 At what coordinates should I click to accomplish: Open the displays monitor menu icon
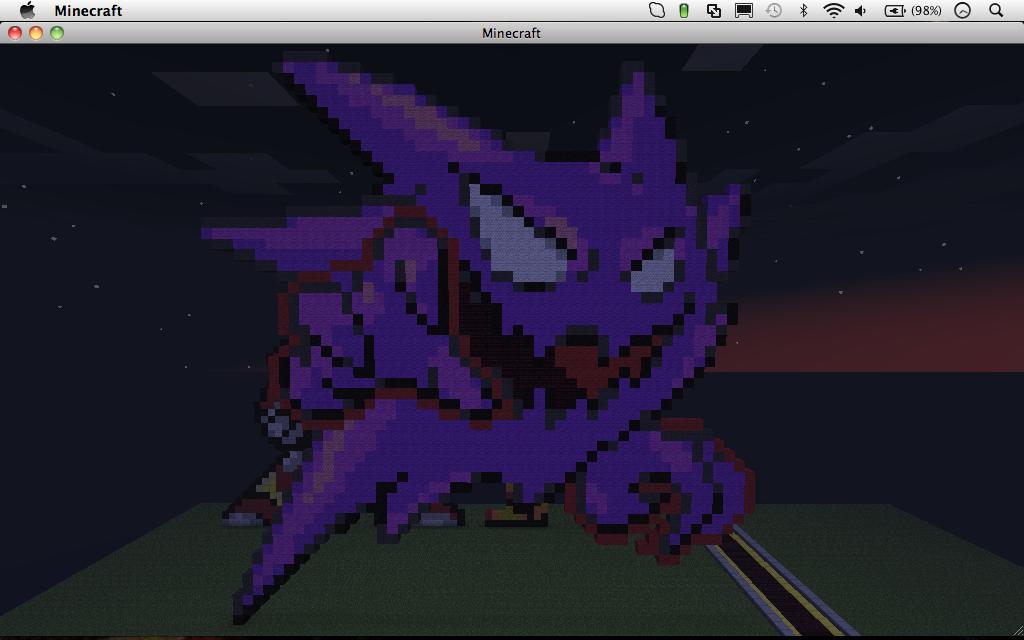(743, 10)
